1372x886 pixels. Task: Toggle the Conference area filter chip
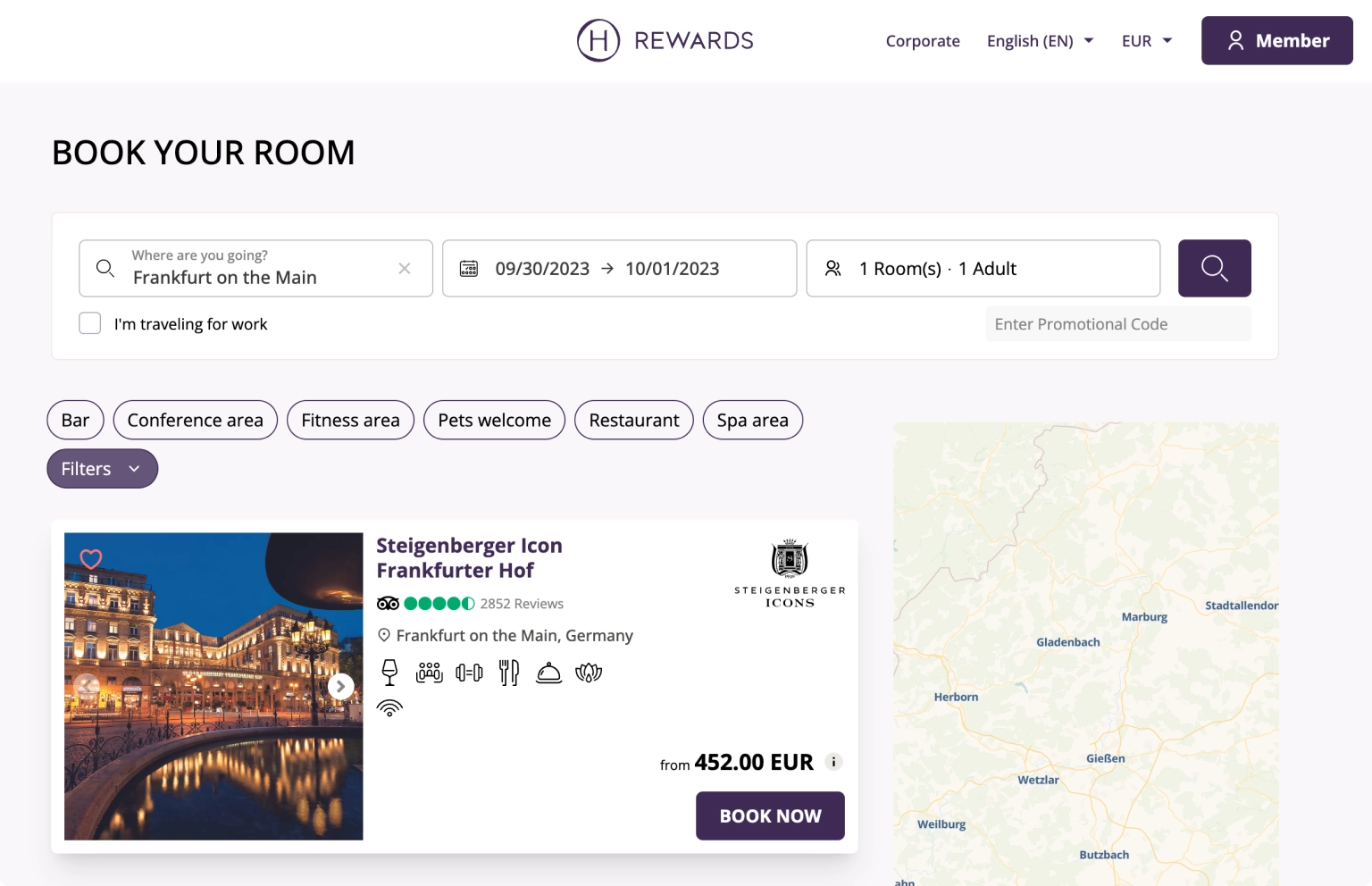[x=196, y=420]
